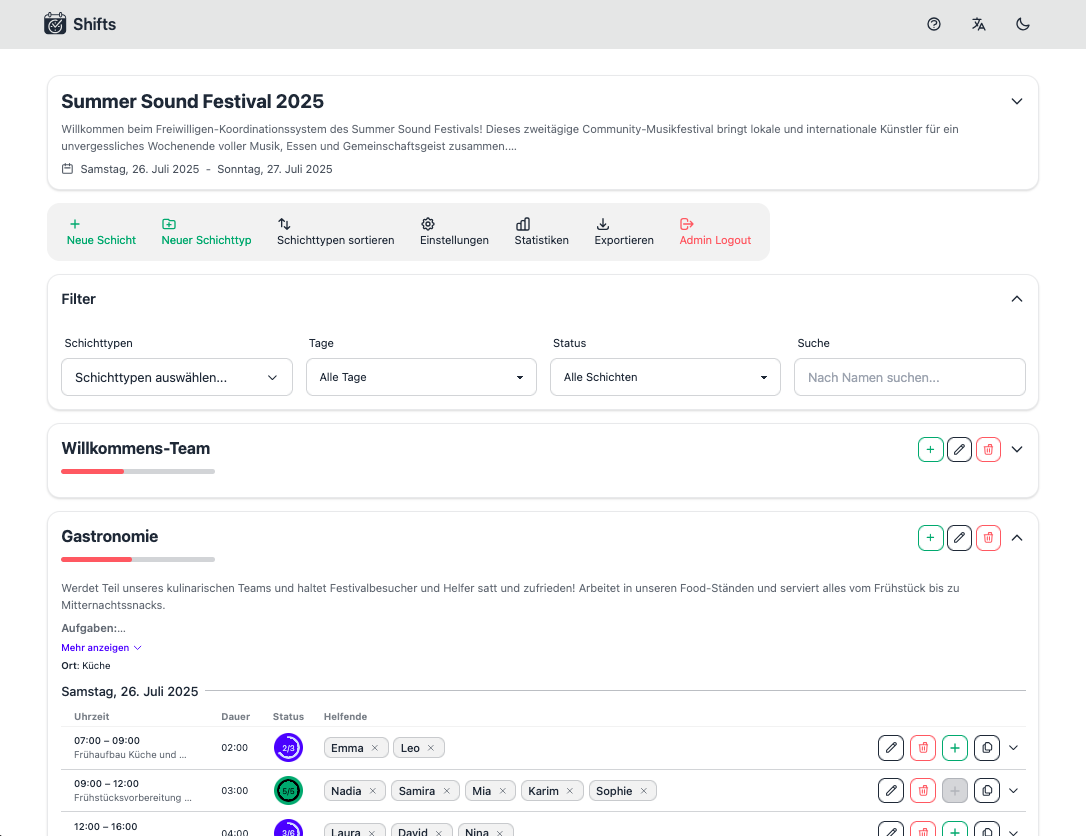The width and height of the screenshot is (1086, 836).
Task: Remove Sophie from breakfast shift
Action: tap(644, 791)
